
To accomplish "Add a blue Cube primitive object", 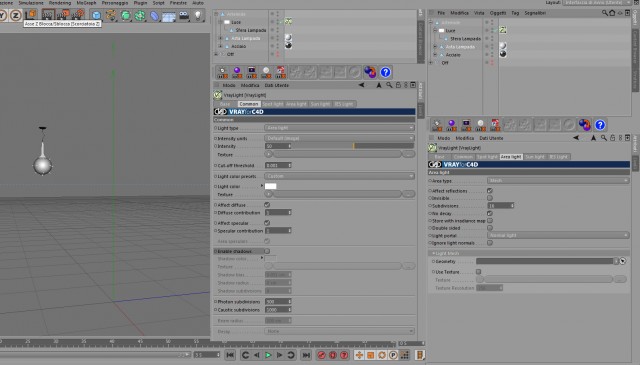I will (96, 16).
